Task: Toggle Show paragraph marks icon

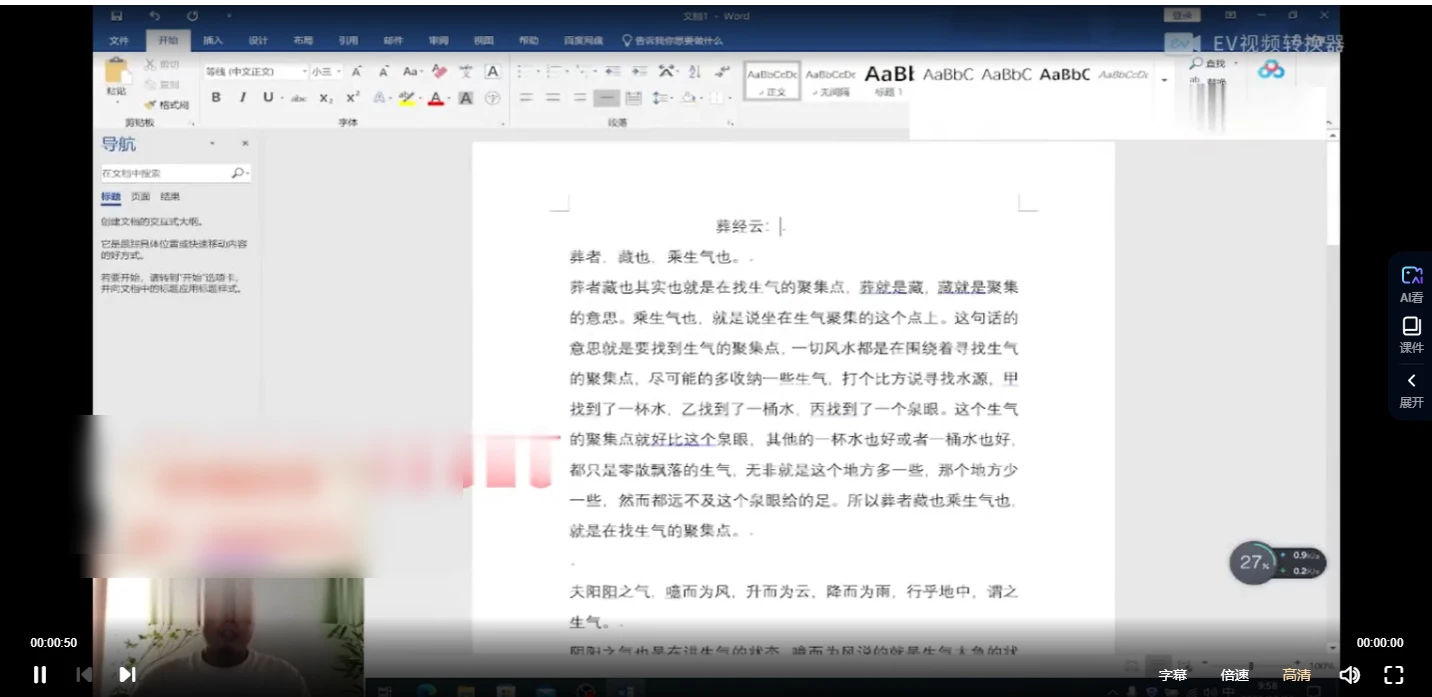Action: 722,72
